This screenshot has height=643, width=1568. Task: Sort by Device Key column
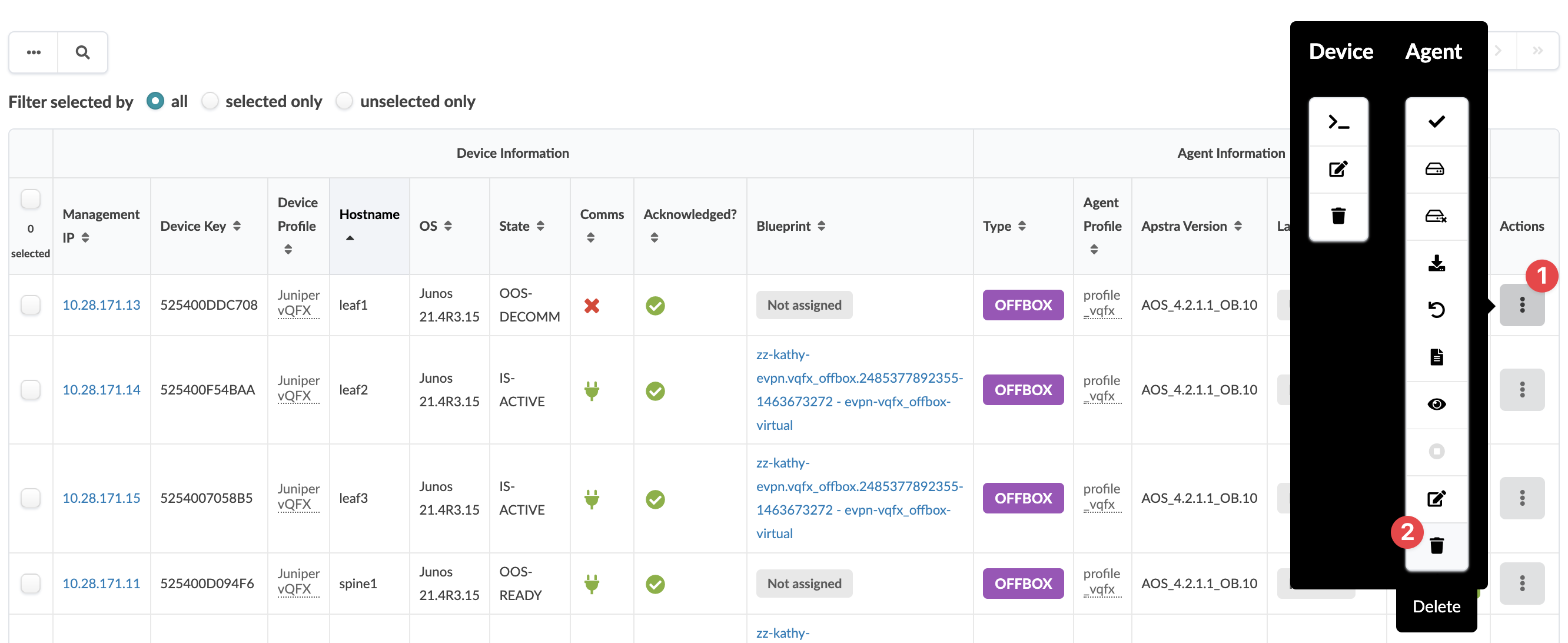point(237,226)
